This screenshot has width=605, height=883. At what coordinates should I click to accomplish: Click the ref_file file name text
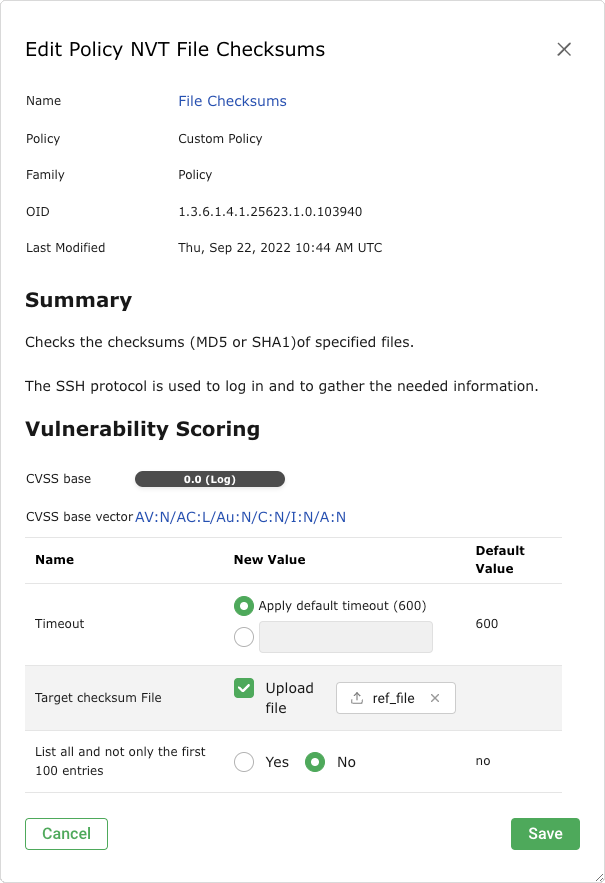point(393,698)
